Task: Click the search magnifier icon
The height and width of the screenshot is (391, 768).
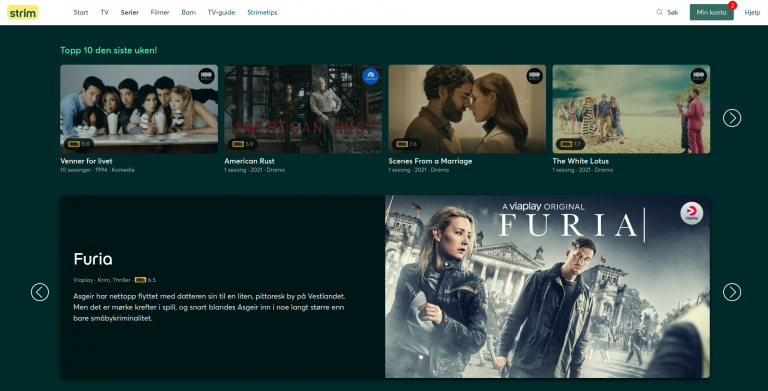Action: pos(659,12)
